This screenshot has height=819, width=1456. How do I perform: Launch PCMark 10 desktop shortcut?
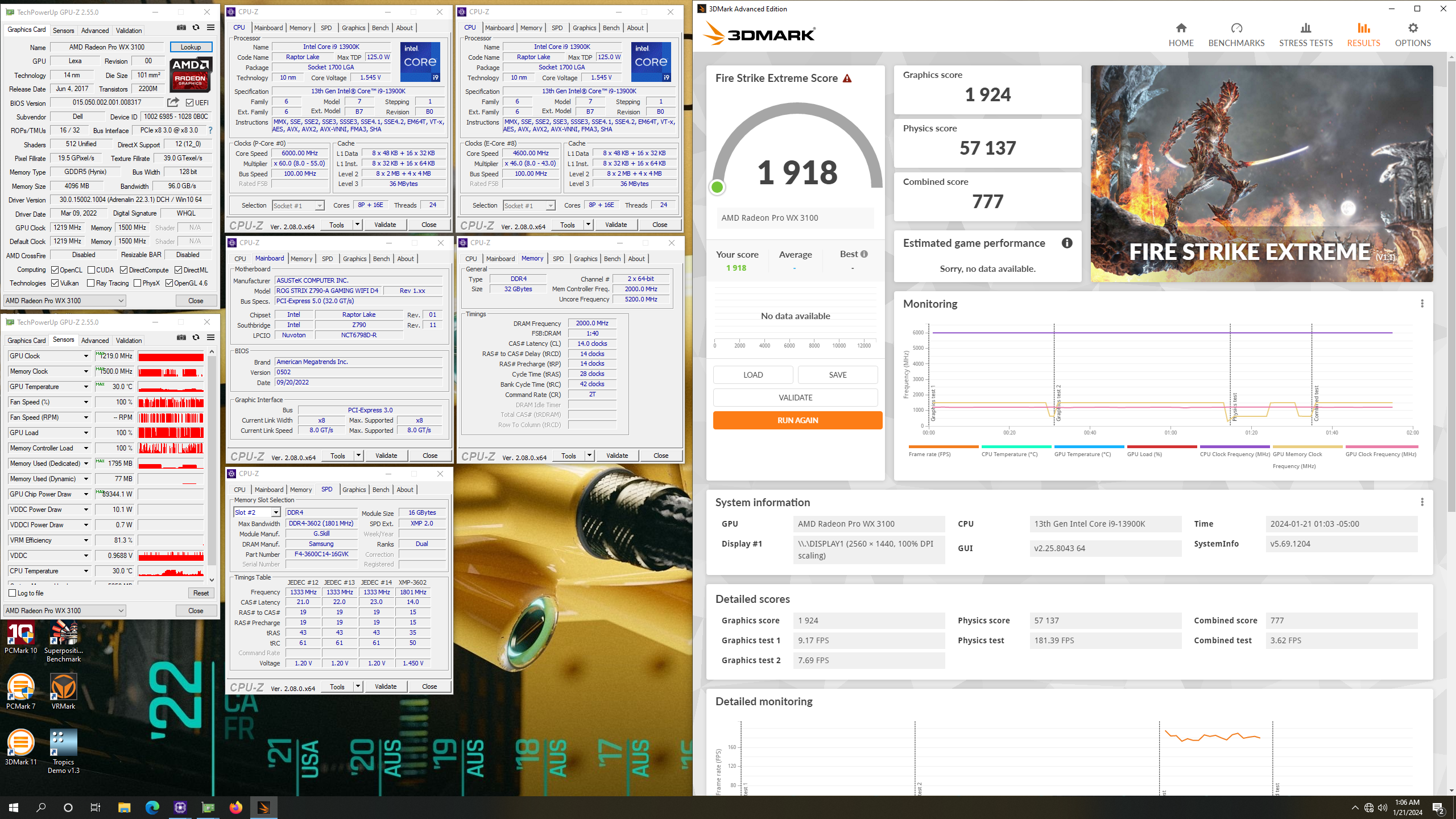20,638
